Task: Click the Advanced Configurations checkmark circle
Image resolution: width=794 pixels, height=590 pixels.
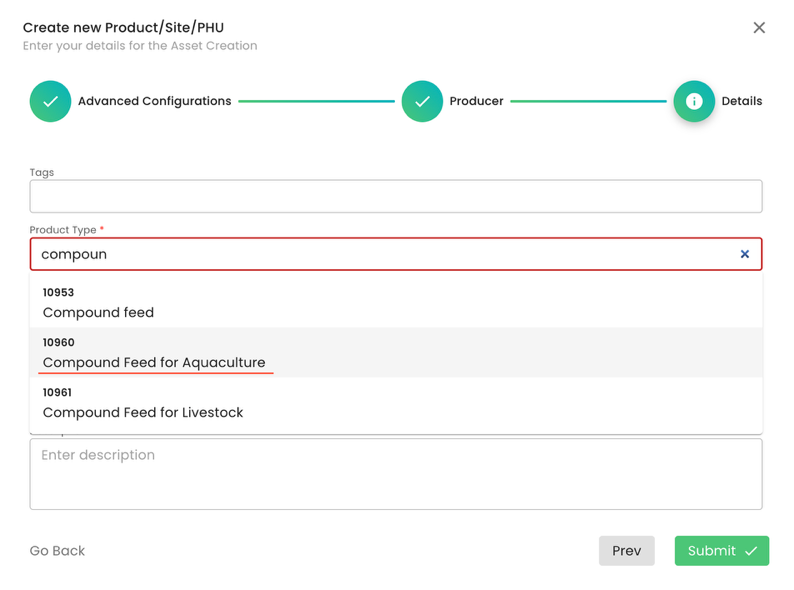Action: pyautogui.click(x=50, y=101)
